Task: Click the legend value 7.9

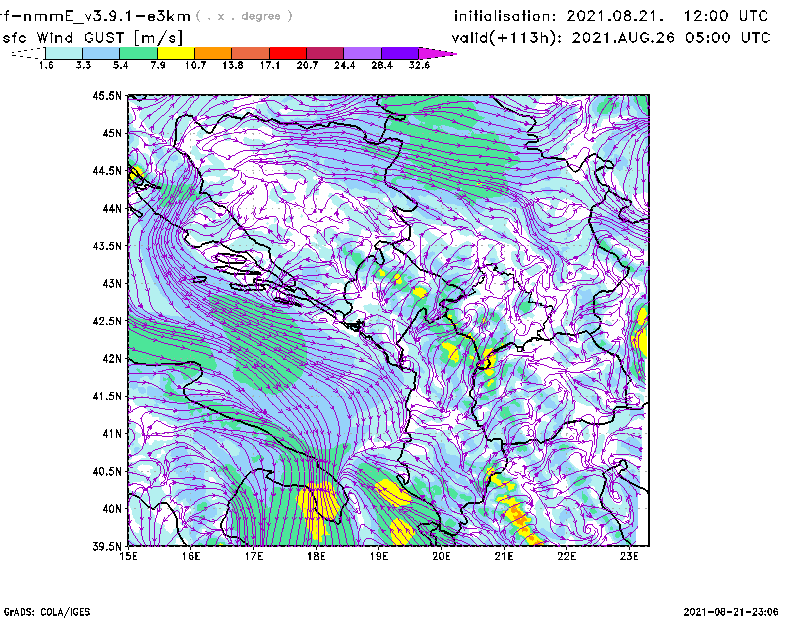Action: coord(158,65)
